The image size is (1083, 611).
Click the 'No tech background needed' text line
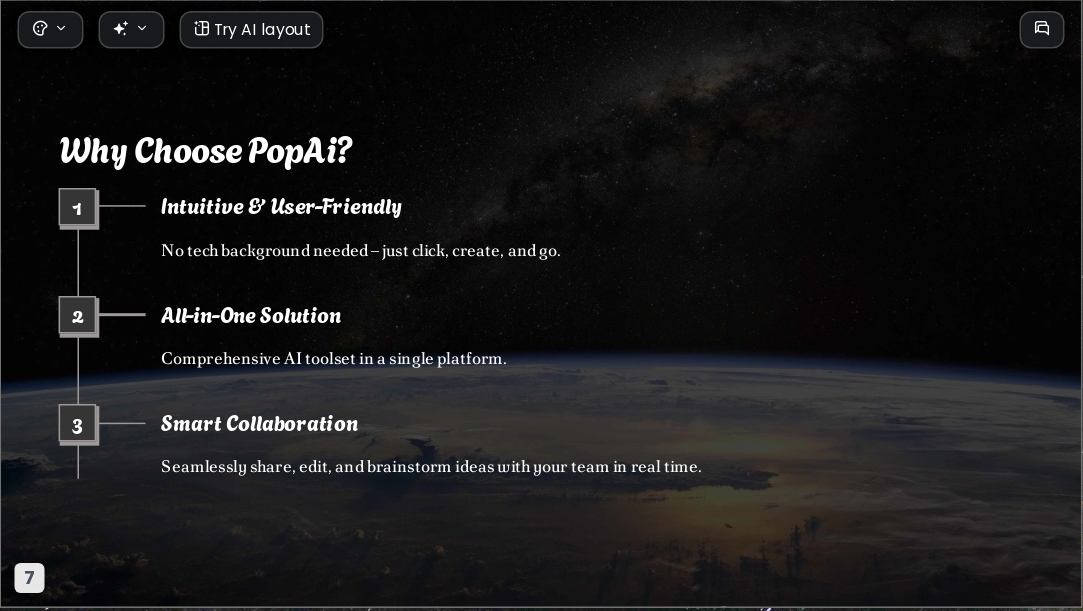[361, 251]
